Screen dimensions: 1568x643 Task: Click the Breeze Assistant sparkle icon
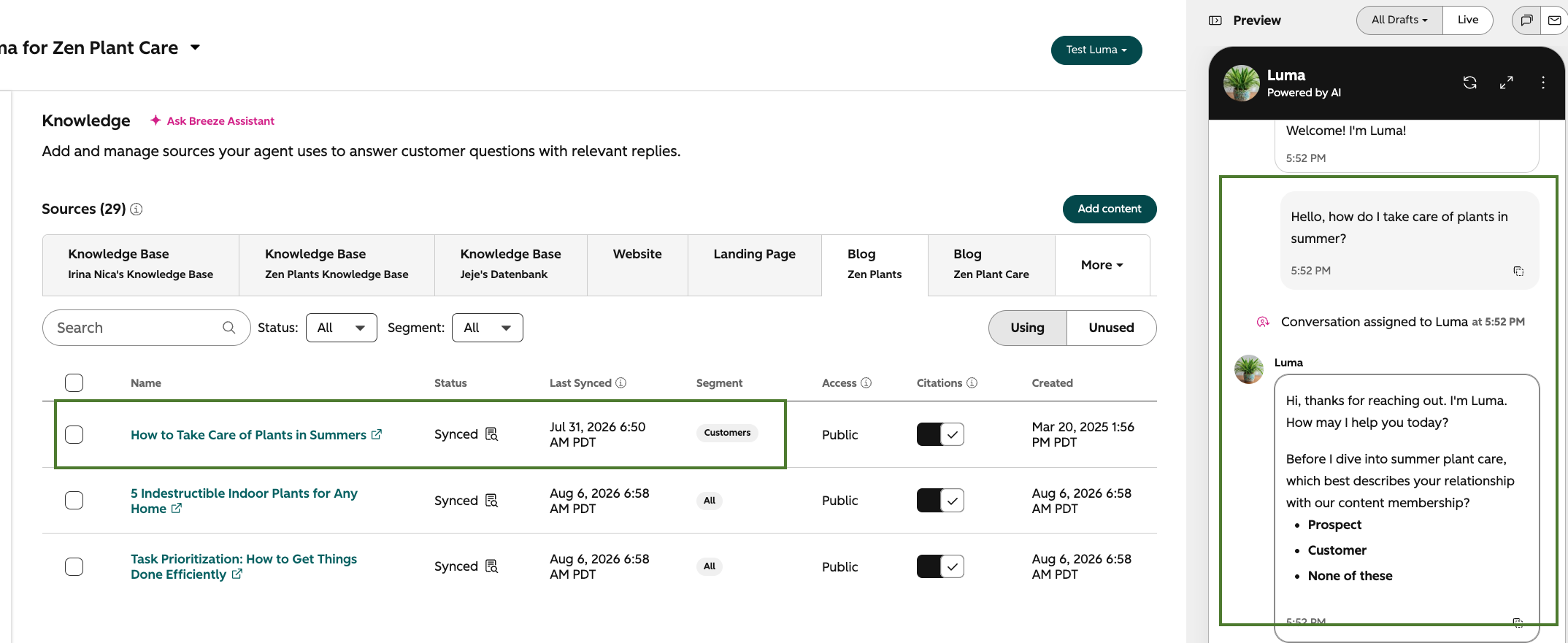pos(155,120)
